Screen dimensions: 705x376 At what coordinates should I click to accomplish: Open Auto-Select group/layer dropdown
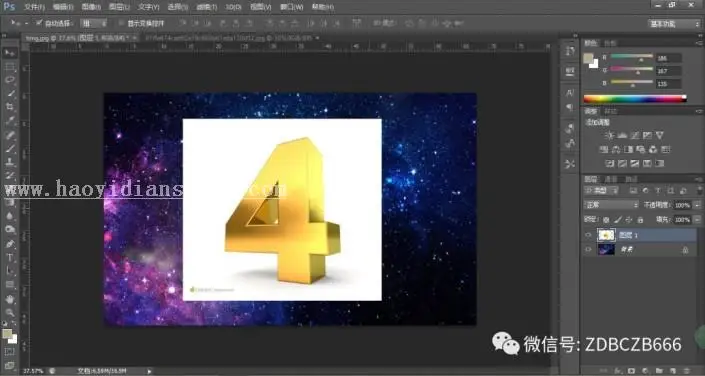[x=94, y=23]
